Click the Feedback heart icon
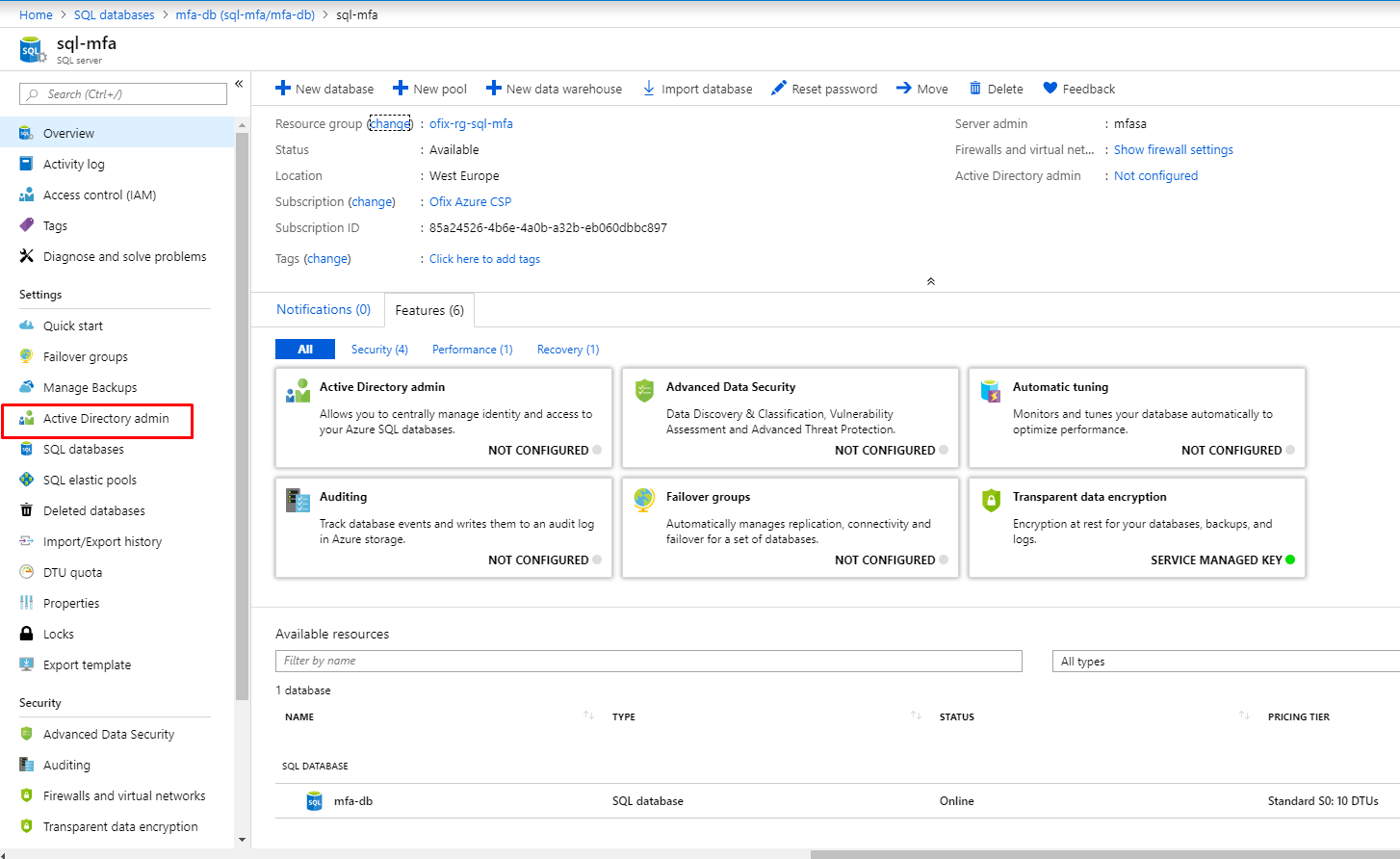1400x859 pixels. (x=1050, y=89)
